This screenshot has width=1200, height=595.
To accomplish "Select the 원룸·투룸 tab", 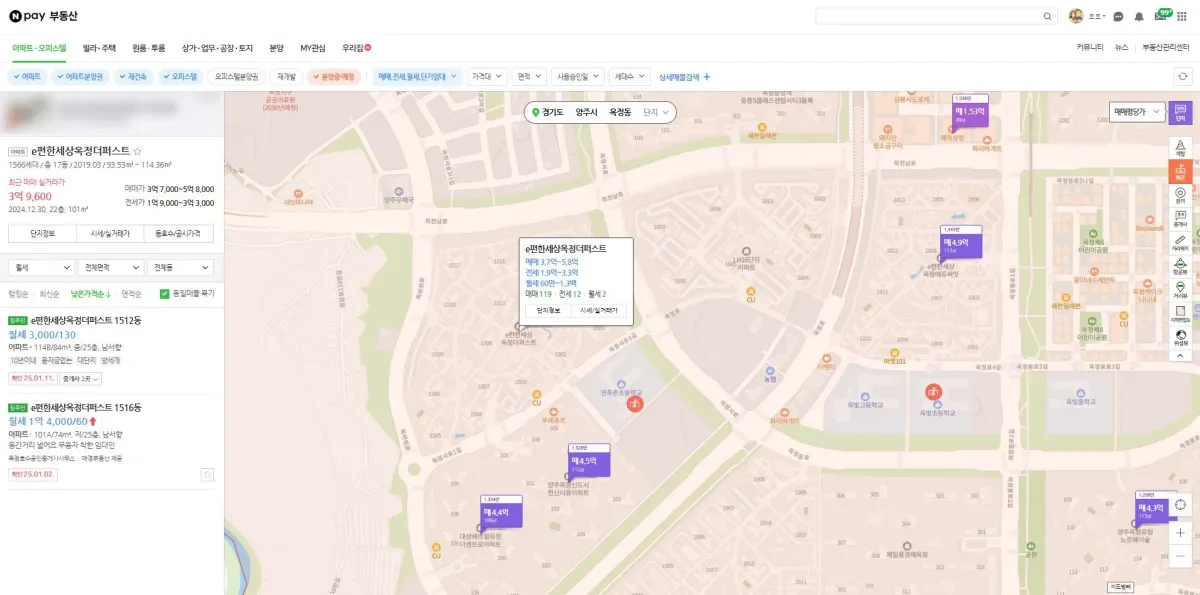I will 149,48.
